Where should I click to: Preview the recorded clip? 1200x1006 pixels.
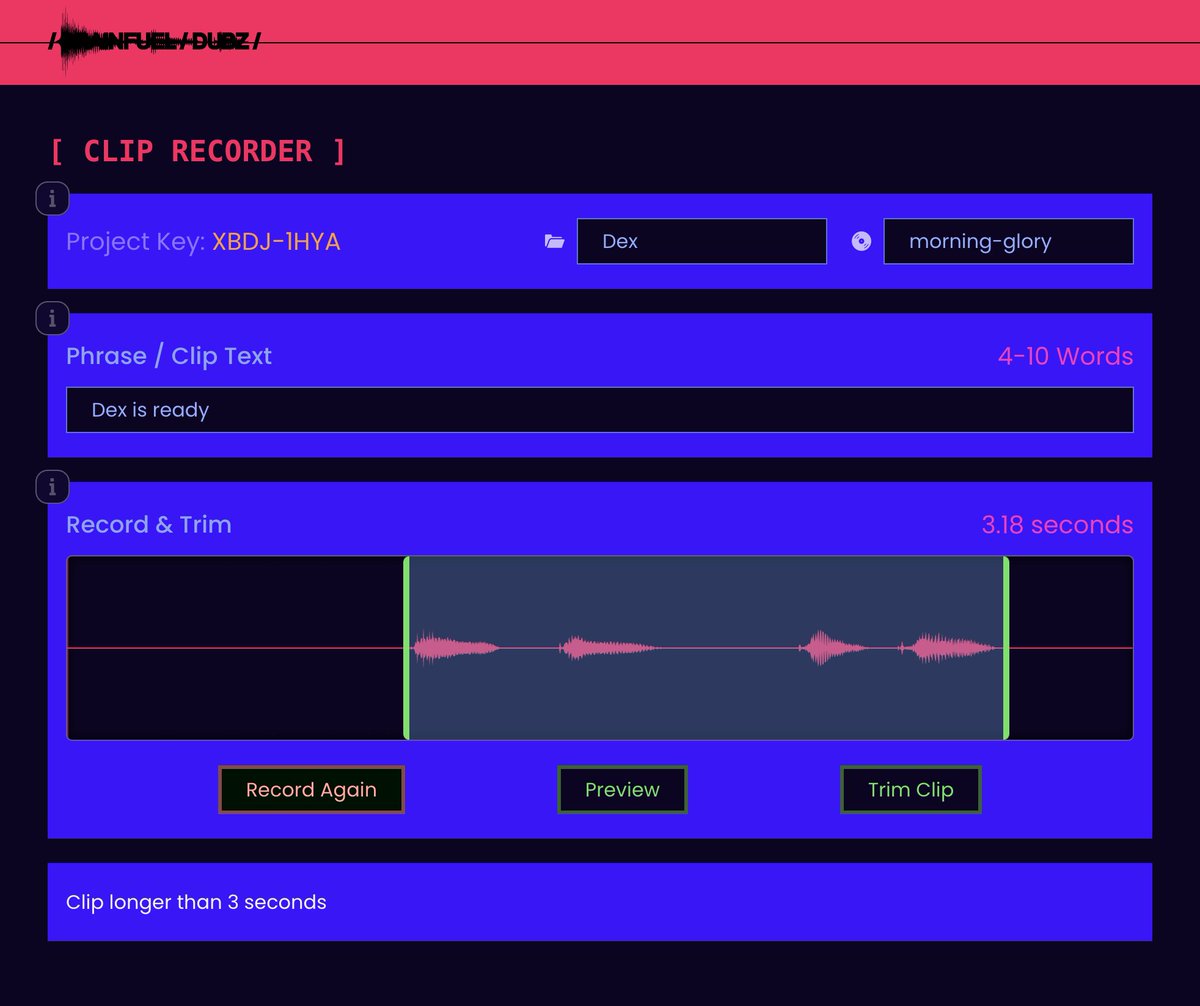coord(622,789)
